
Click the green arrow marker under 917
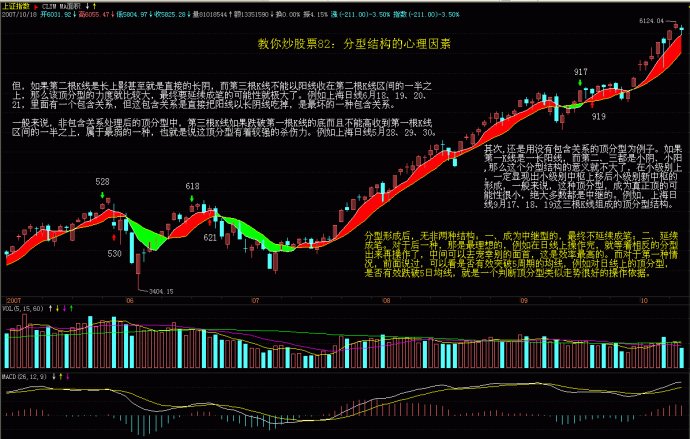tap(580, 82)
